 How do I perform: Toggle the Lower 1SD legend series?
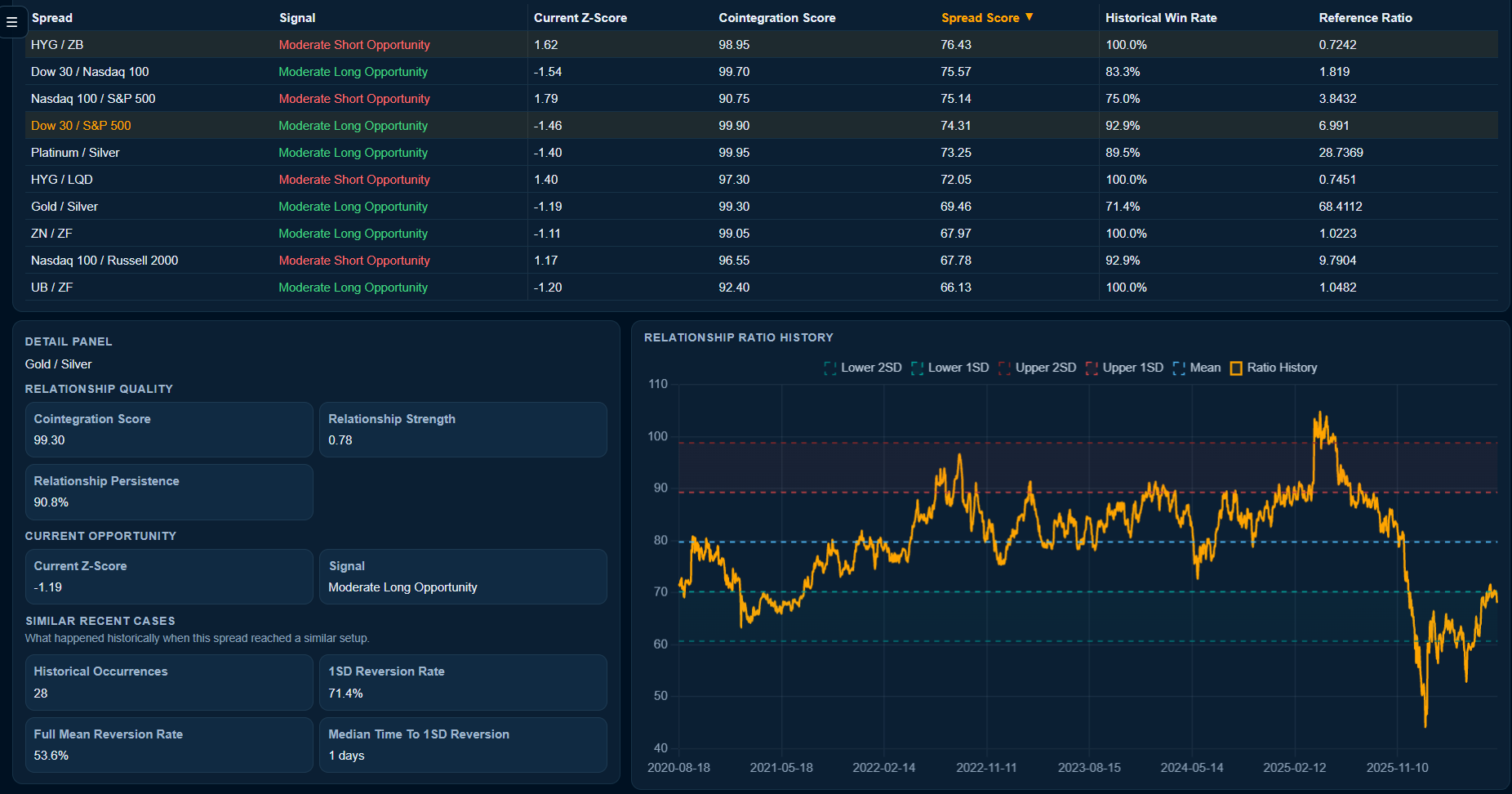(950, 368)
